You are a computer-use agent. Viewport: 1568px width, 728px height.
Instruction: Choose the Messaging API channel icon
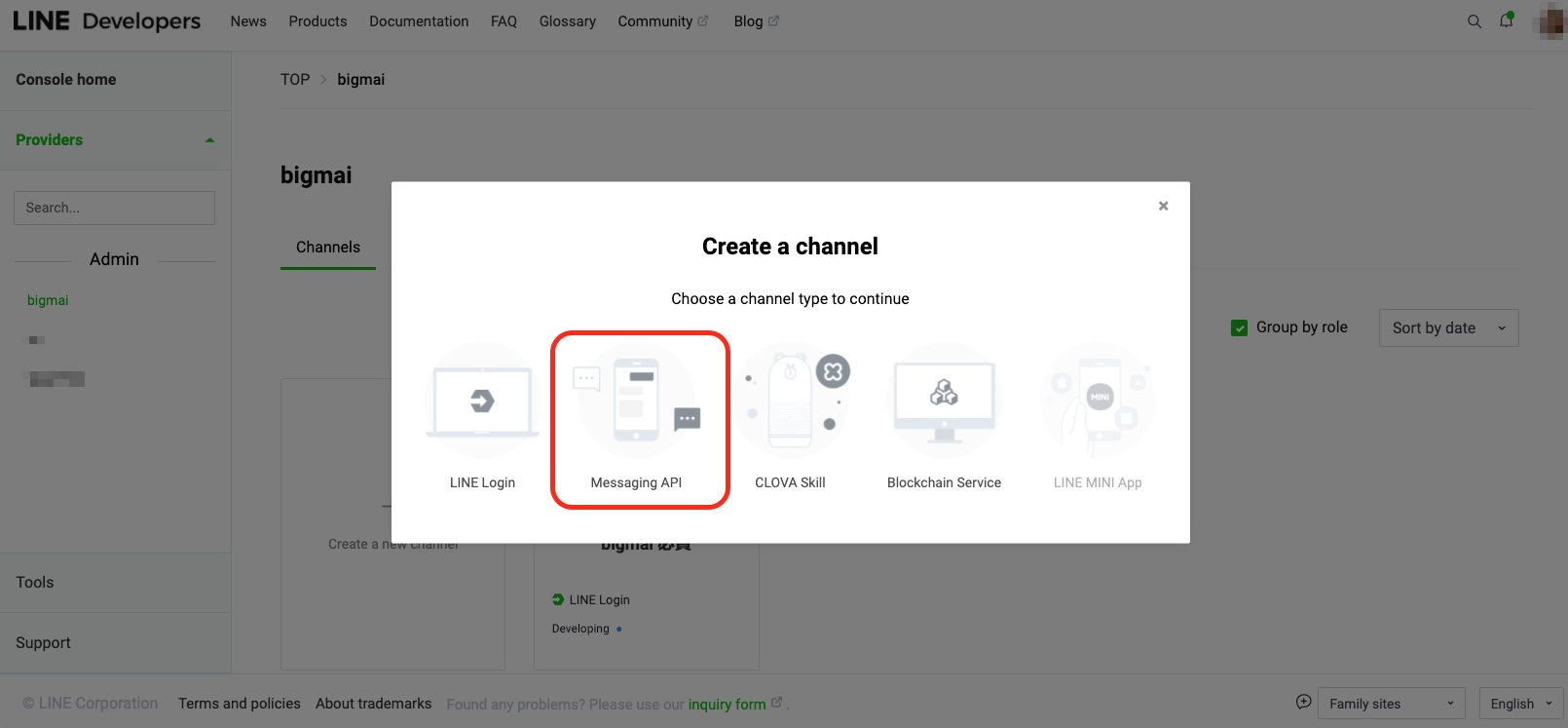(x=637, y=400)
